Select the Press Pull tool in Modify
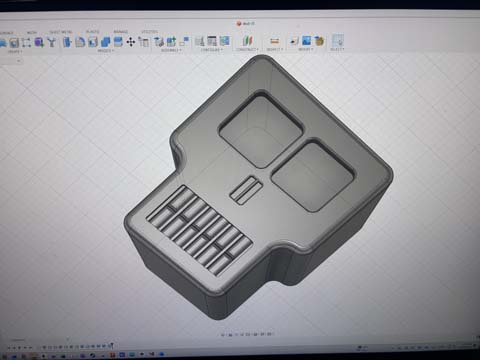Viewport: 480px width, 360px height. 67,42
